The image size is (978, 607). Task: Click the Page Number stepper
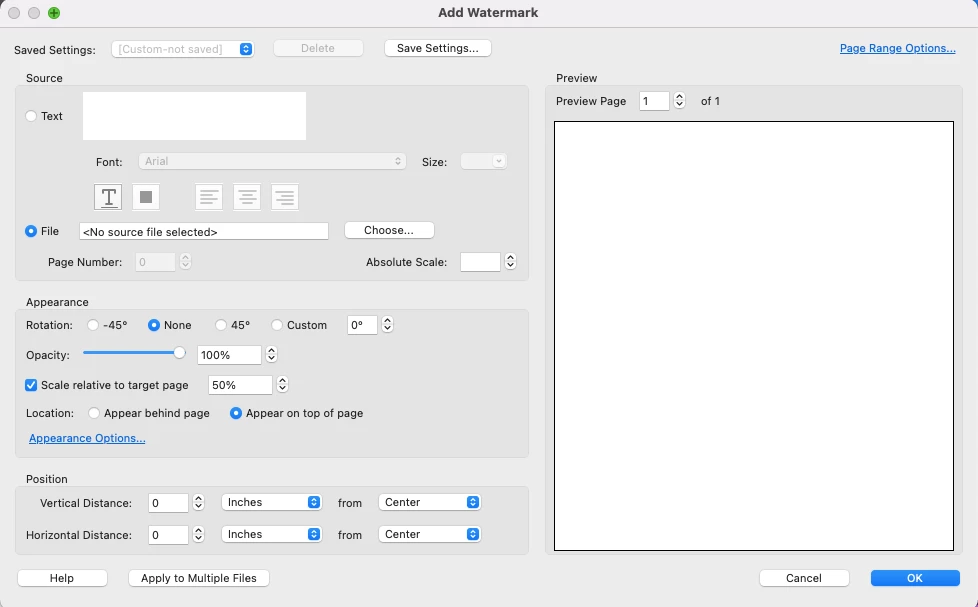pos(185,261)
